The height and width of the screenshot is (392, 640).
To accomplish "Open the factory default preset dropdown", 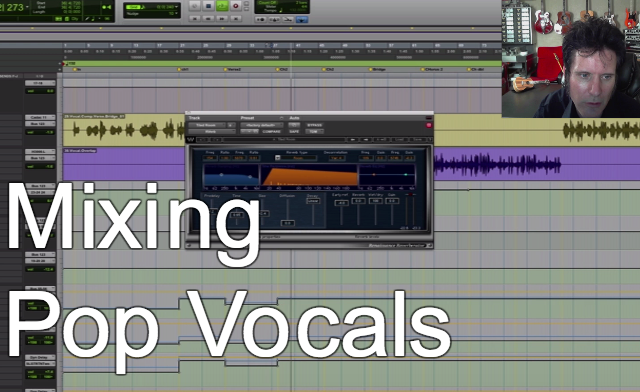I will click(262, 125).
